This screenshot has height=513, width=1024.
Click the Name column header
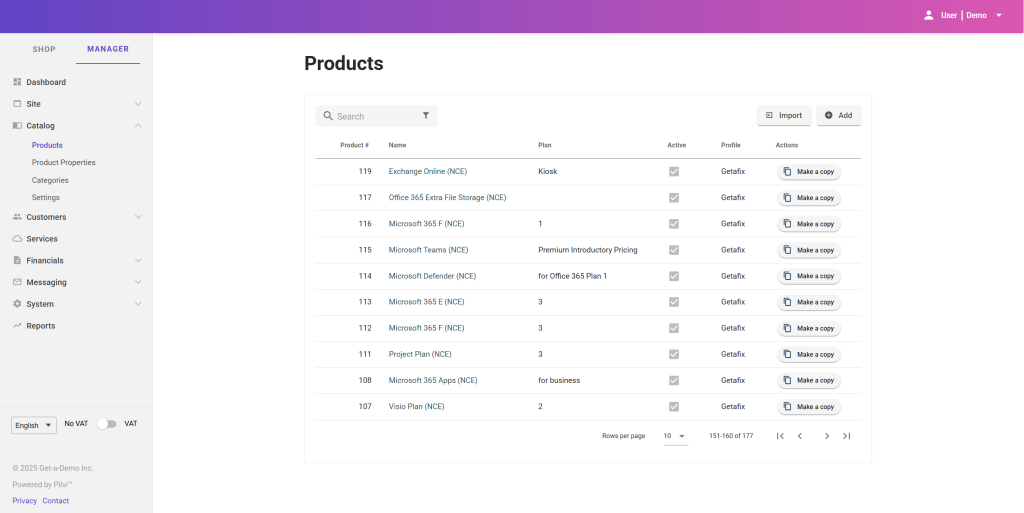(x=397, y=145)
